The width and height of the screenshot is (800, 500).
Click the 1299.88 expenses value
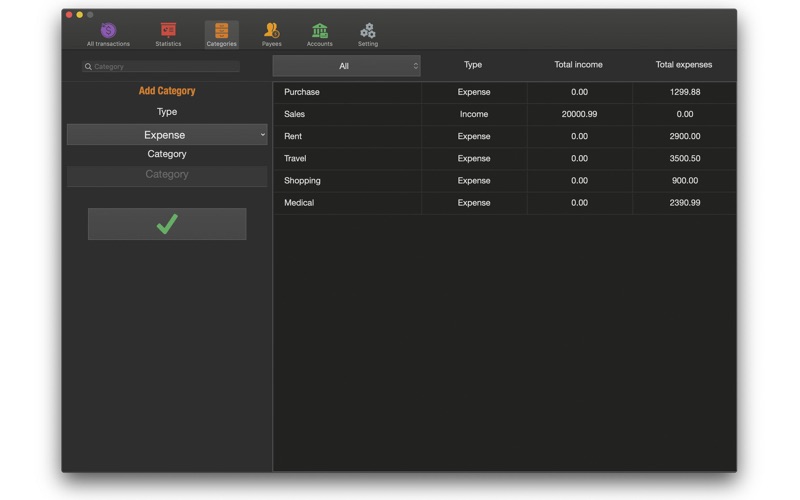pos(685,92)
